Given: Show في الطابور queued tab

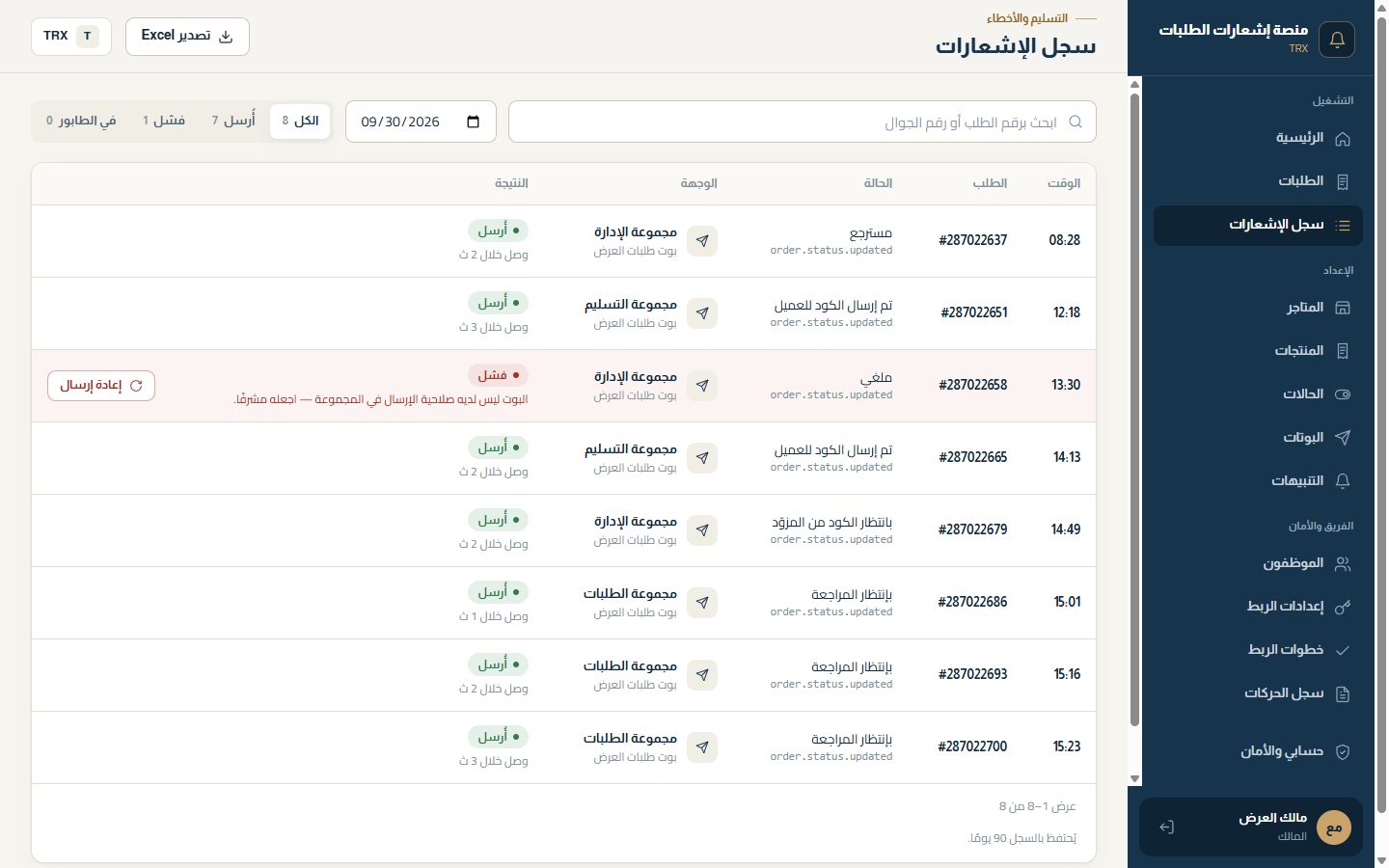Looking at the screenshot, I should (81, 122).
